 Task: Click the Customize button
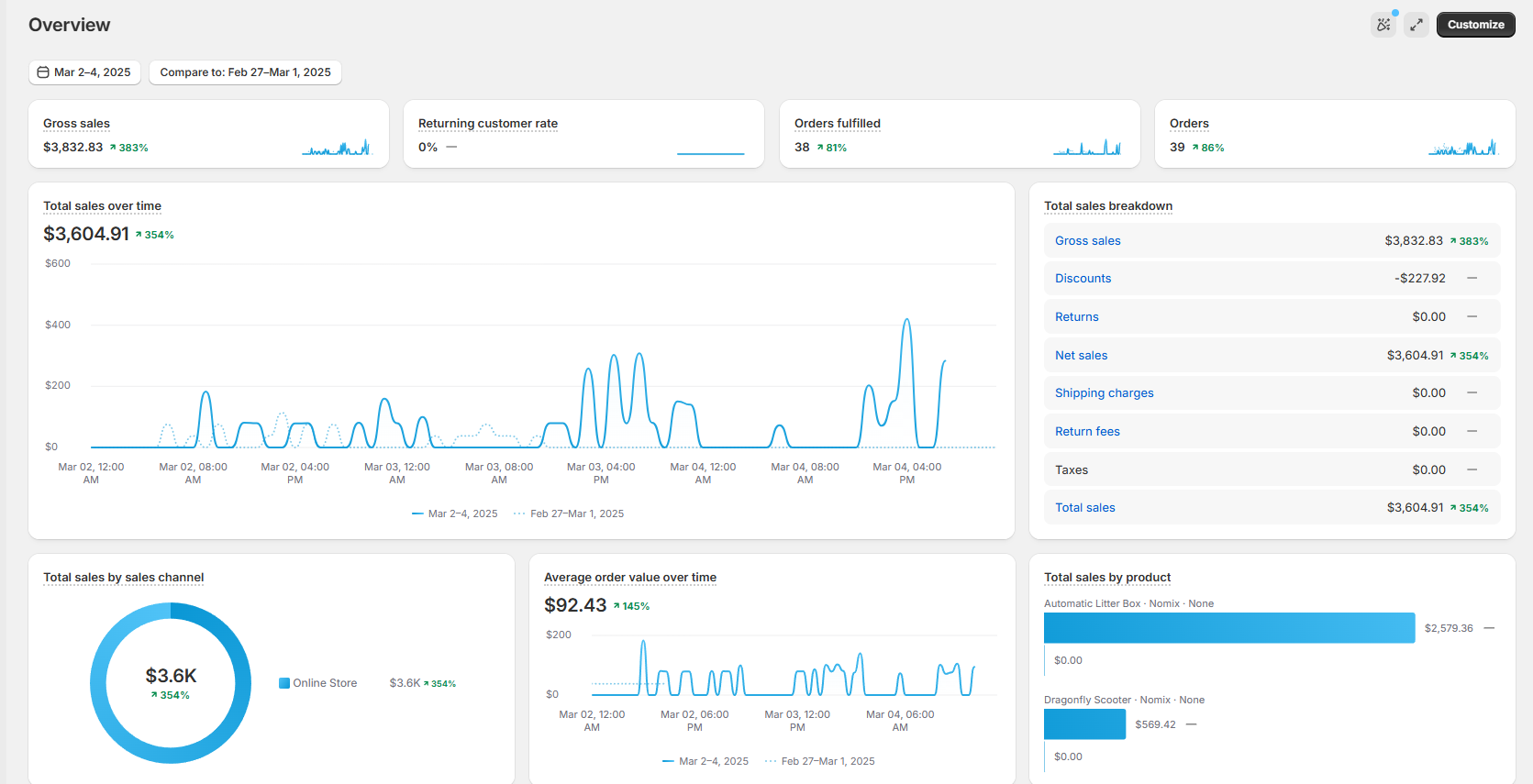coord(1475,25)
